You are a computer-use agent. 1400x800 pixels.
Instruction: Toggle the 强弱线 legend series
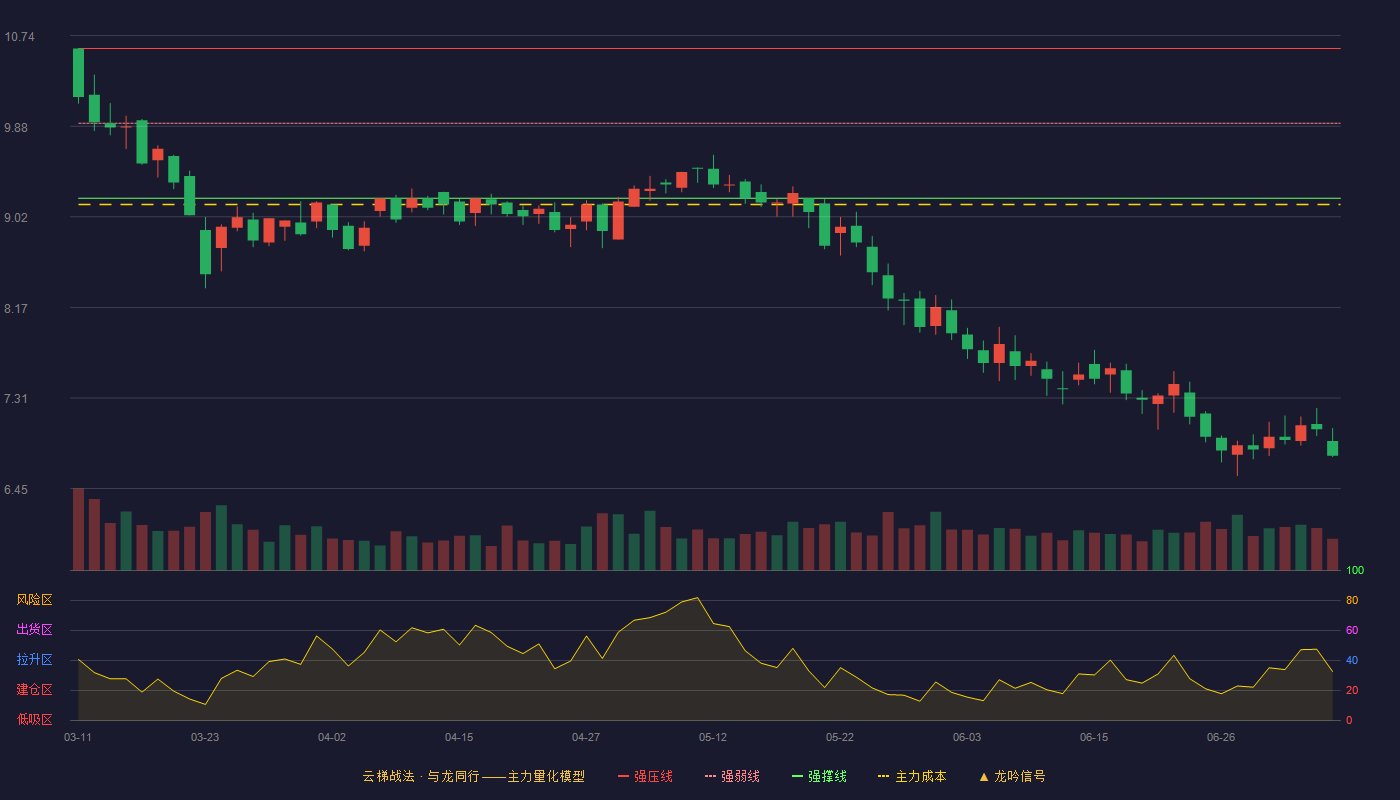(x=732, y=776)
